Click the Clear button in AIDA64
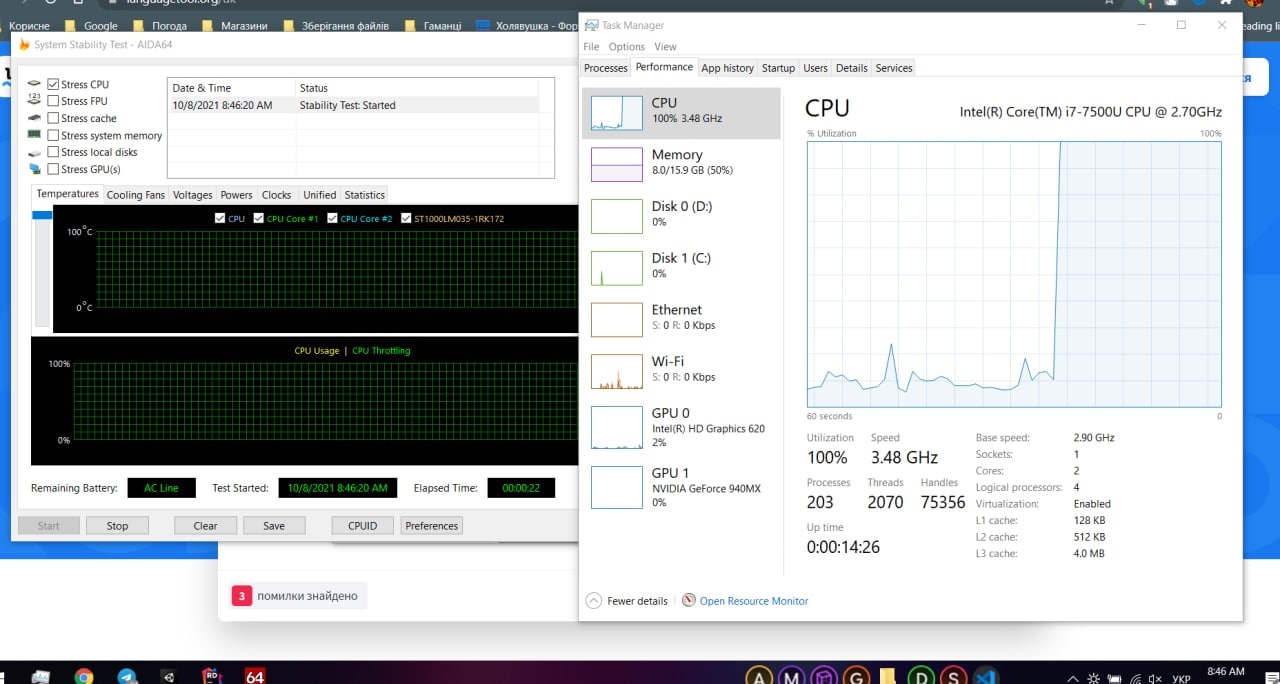The height and width of the screenshot is (684, 1280). tap(206, 525)
